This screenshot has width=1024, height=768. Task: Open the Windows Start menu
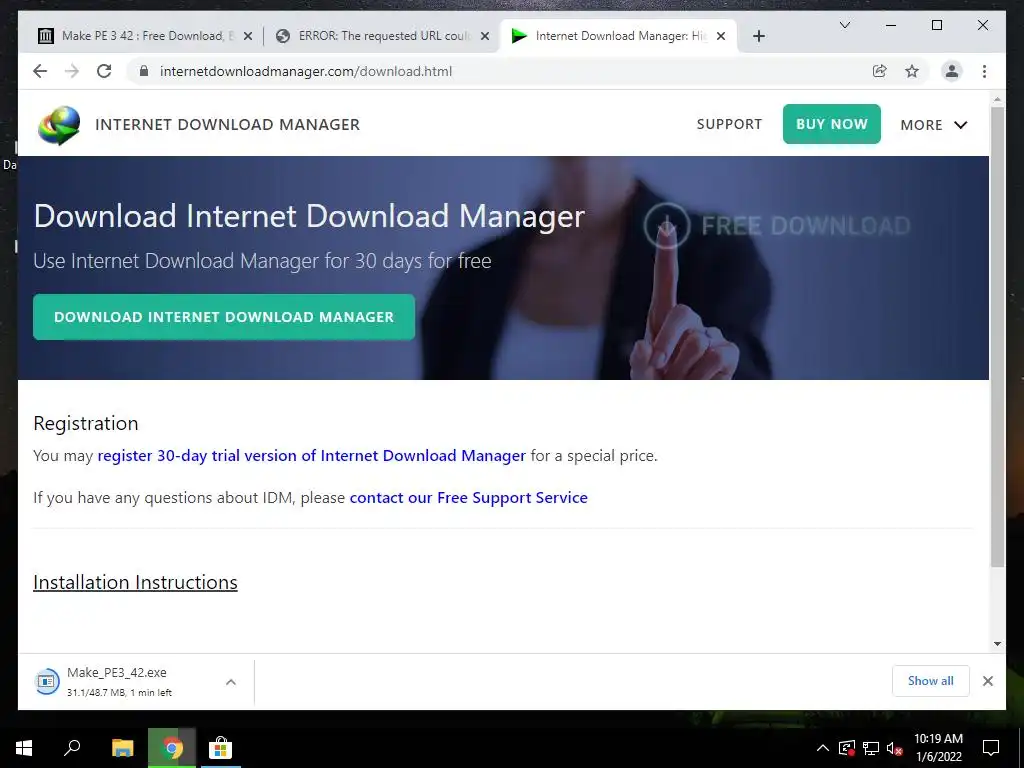click(x=24, y=748)
